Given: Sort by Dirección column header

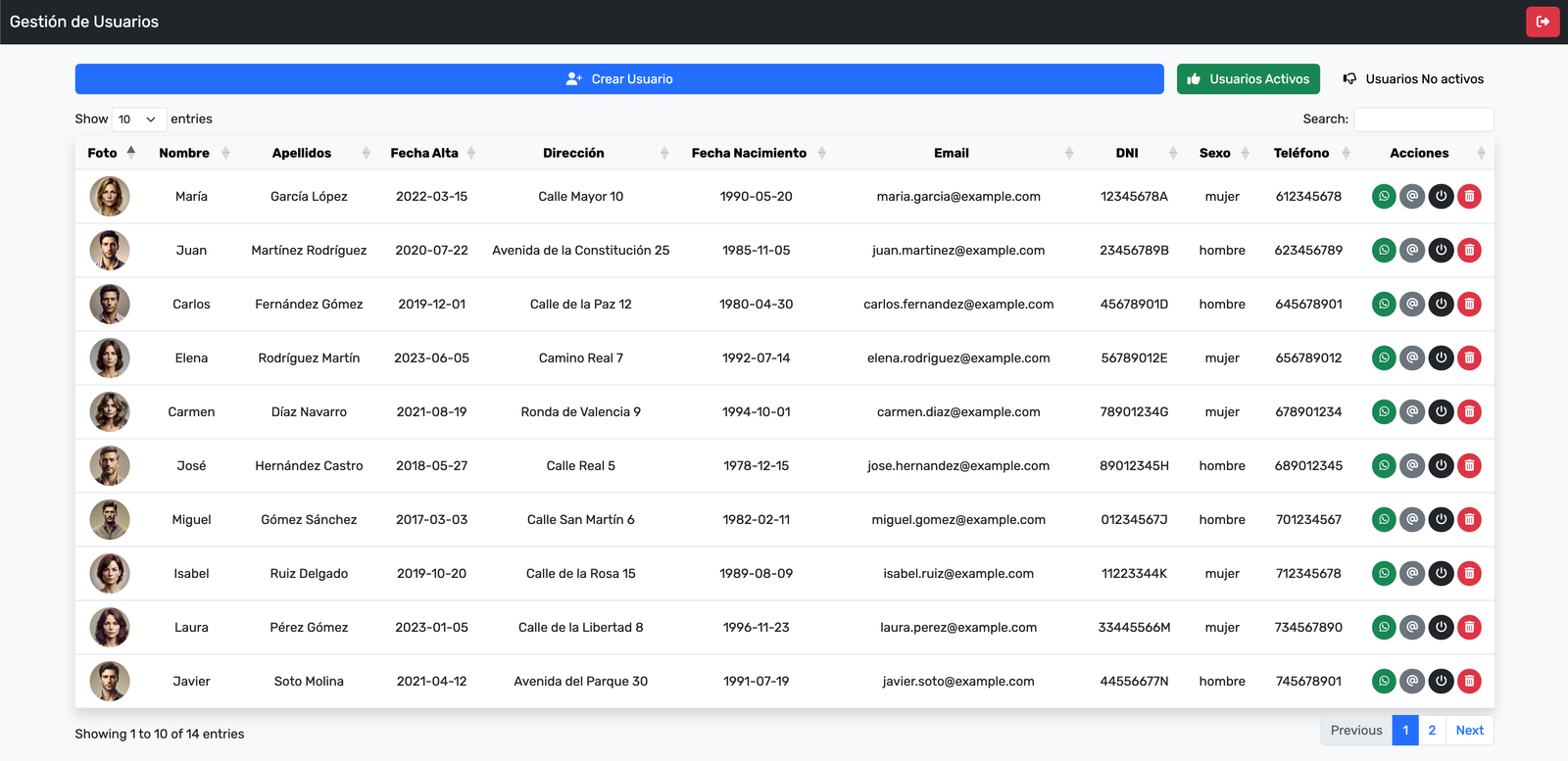Looking at the screenshot, I should coord(580,153).
